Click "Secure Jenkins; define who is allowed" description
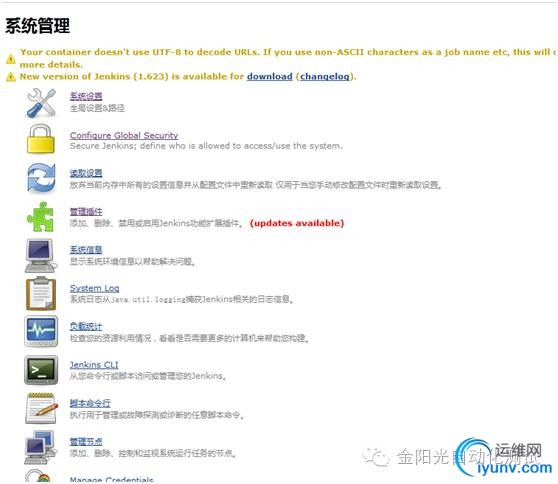The width and height of the screenshot is (558, 484). [206, 146]
